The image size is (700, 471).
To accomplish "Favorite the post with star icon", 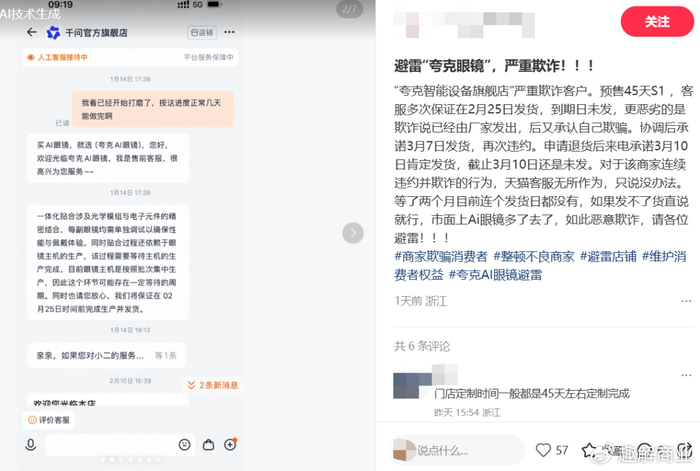I will click(x=589, y=450).
